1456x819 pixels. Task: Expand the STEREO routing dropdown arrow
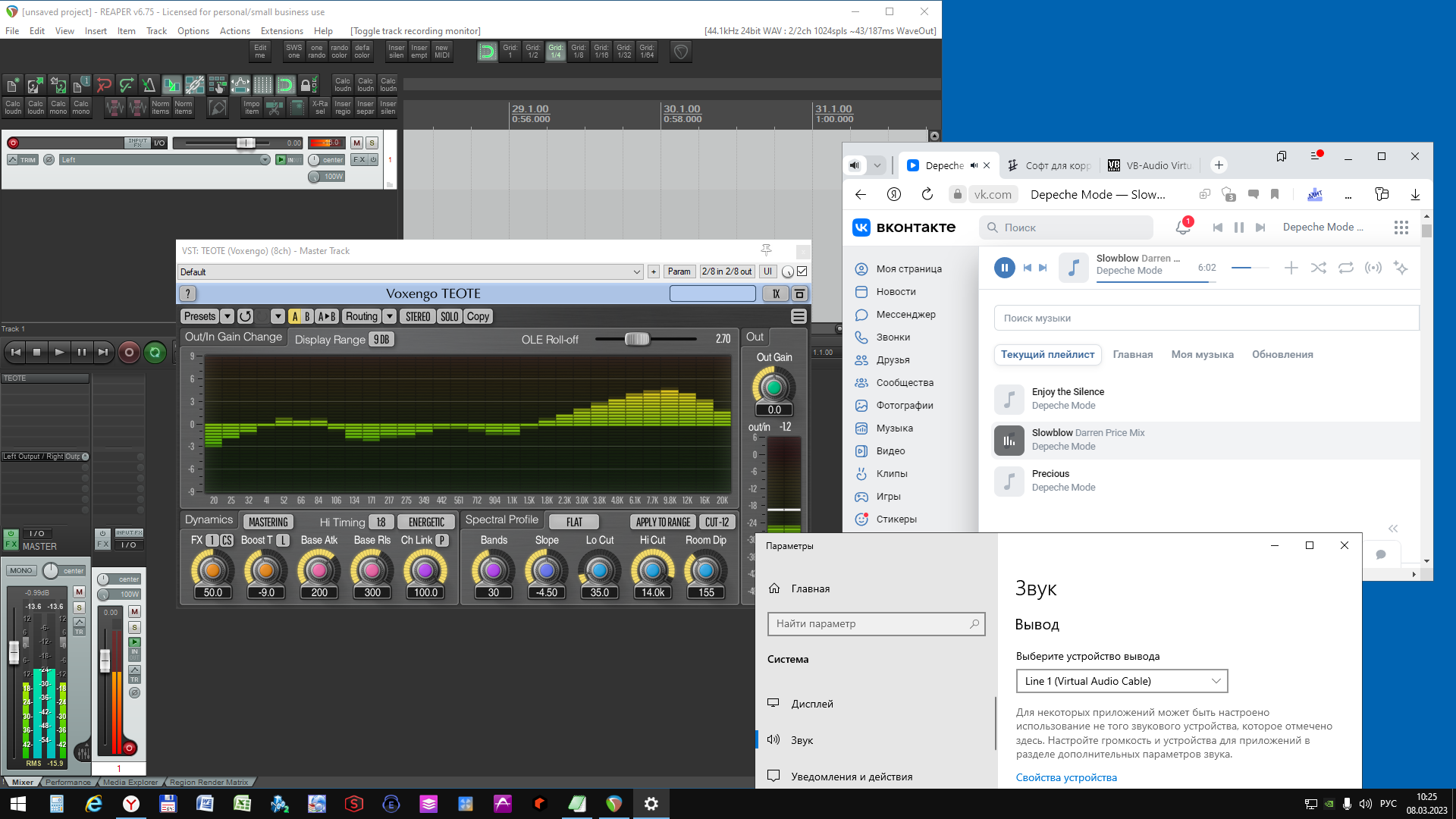(x=390, y=316)
